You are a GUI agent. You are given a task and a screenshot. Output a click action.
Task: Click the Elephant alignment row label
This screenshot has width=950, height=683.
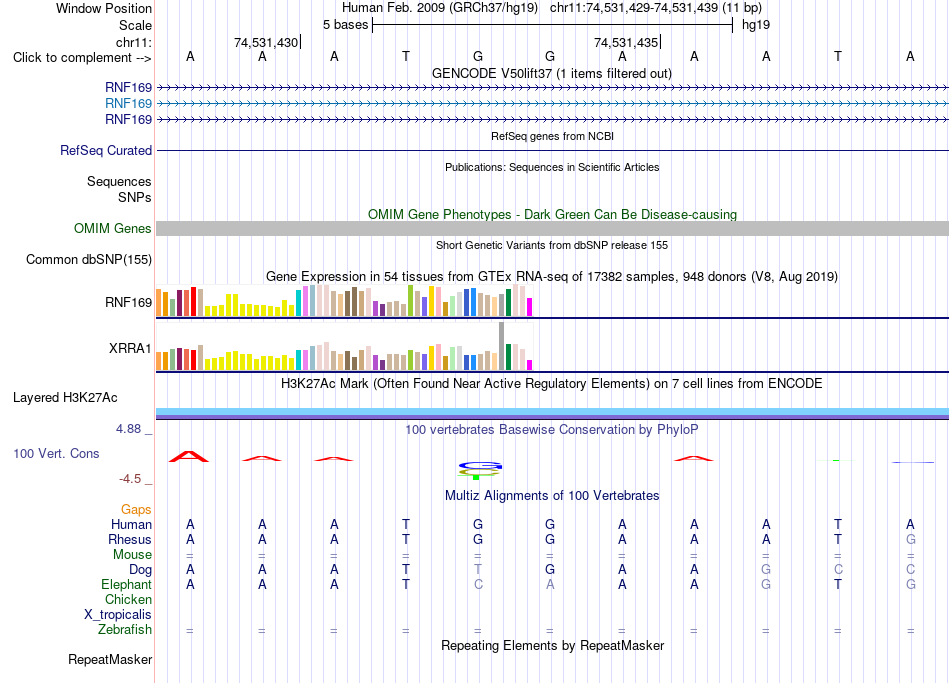point(126,585)
